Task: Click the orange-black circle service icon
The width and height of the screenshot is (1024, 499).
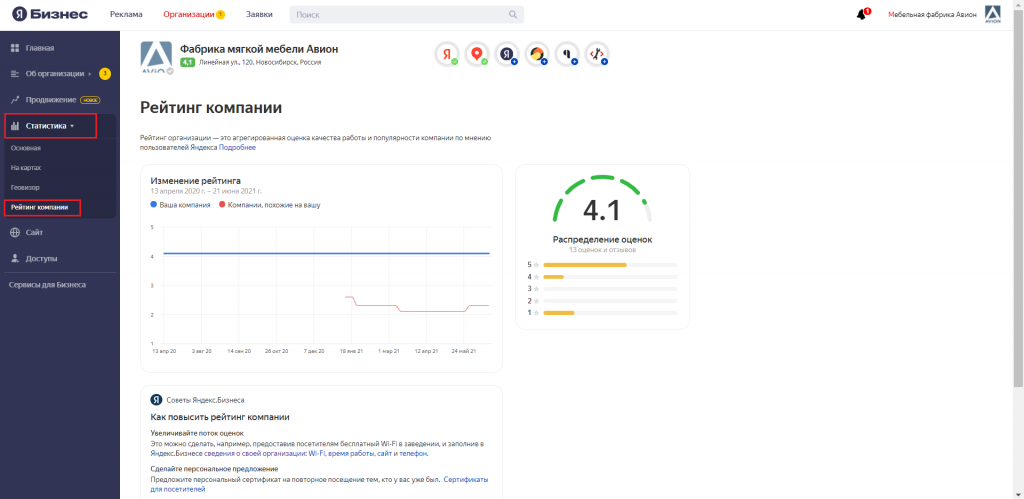Action: [x=537, y=54]
